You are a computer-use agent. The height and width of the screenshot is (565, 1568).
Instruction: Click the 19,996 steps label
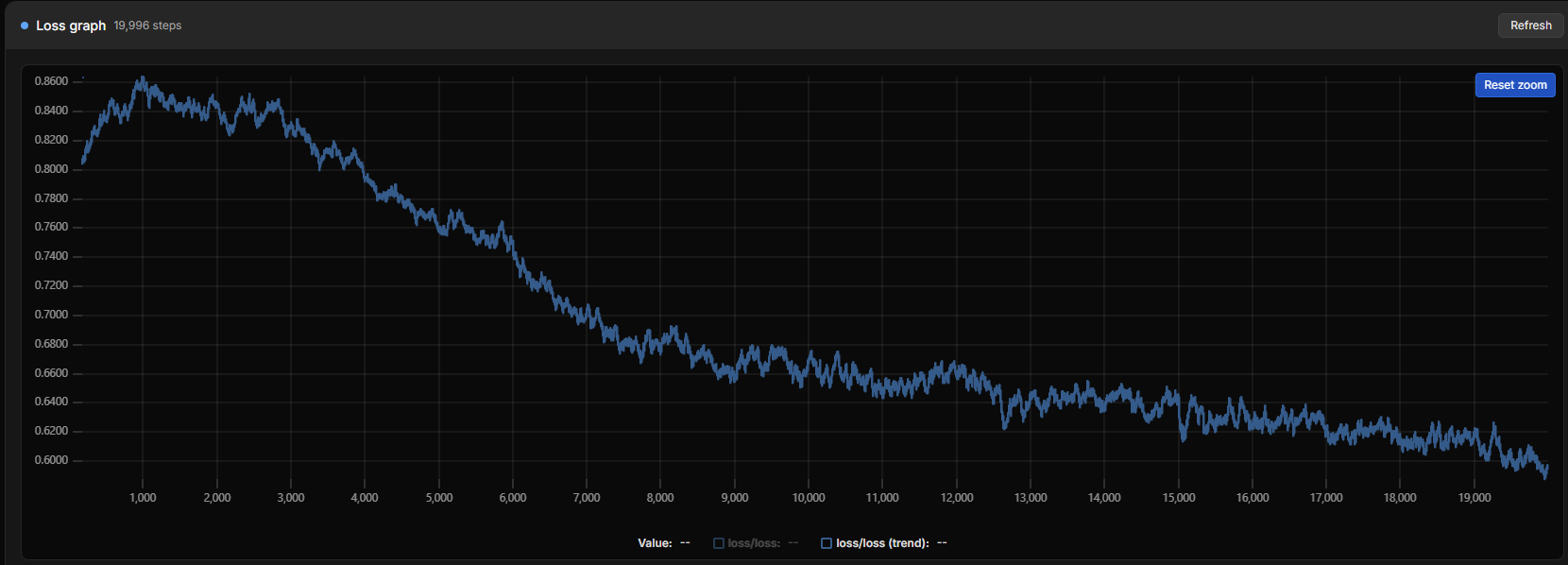[x=147, y=26]
